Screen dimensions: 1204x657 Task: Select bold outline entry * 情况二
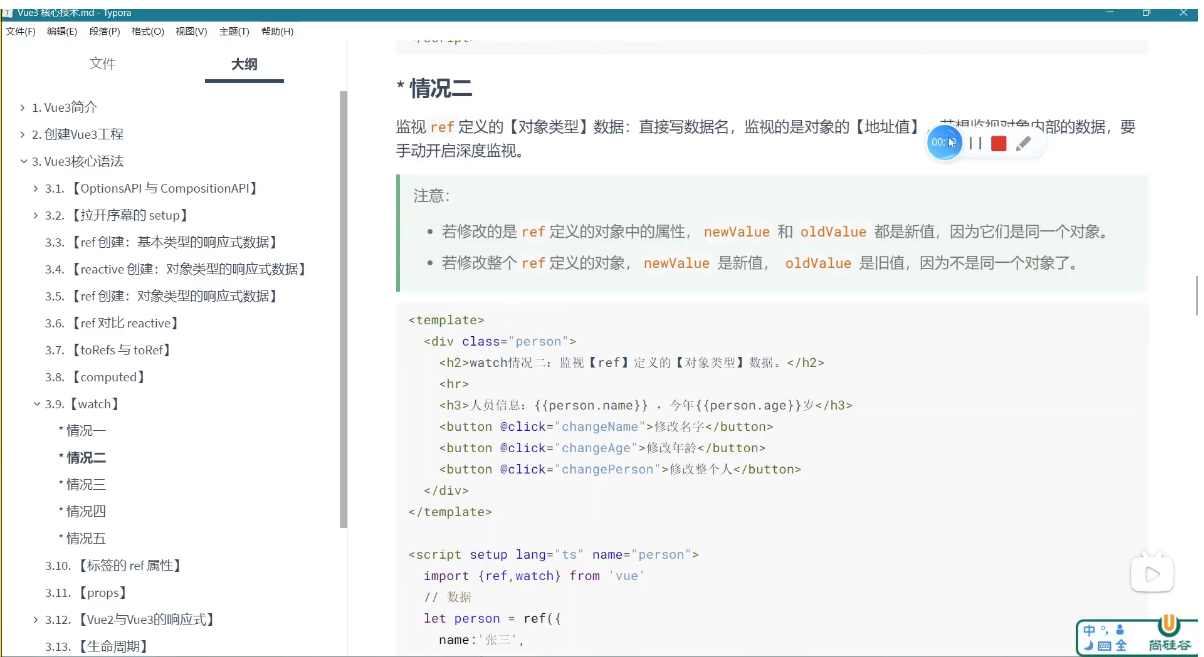(x=82, y=458)
